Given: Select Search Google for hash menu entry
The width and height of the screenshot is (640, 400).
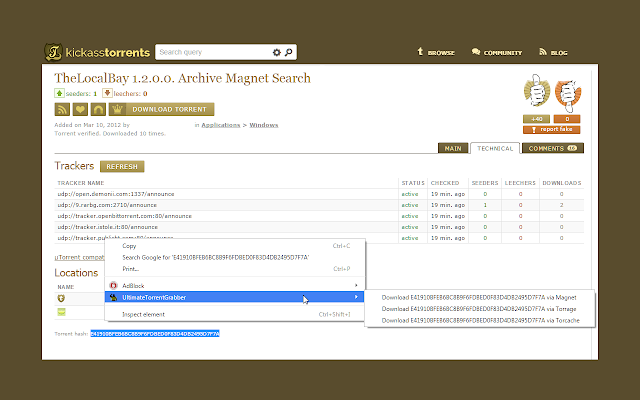Looking at the screenshot, I should [235, 257].
